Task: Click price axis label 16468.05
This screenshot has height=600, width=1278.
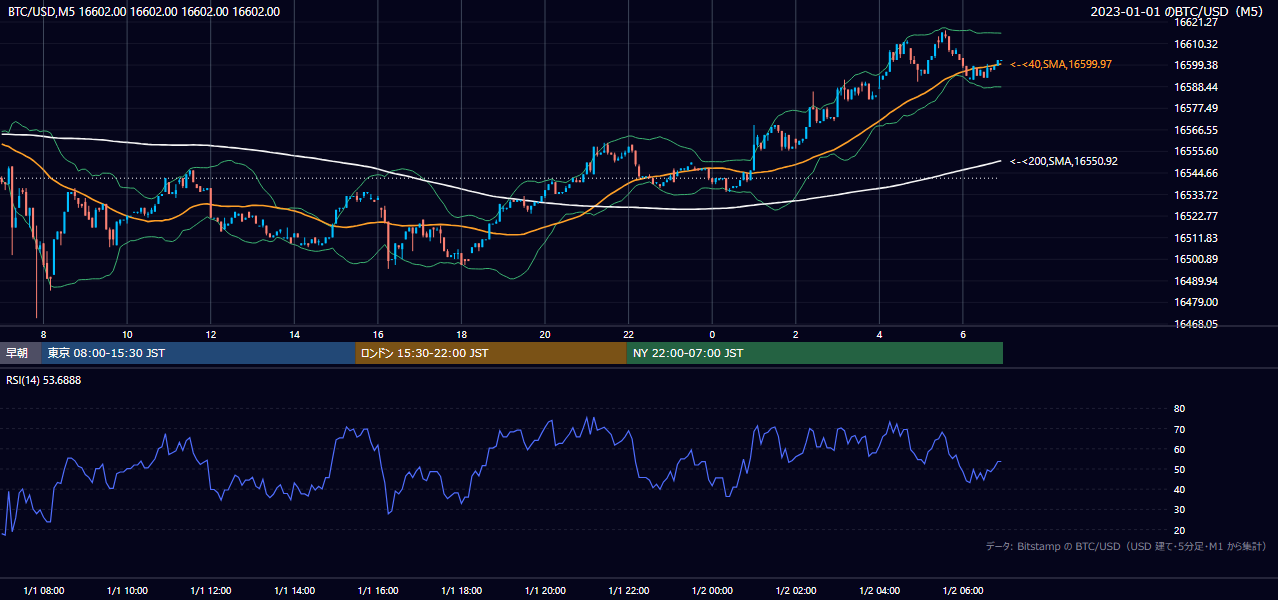Action: pos(1196,324)
